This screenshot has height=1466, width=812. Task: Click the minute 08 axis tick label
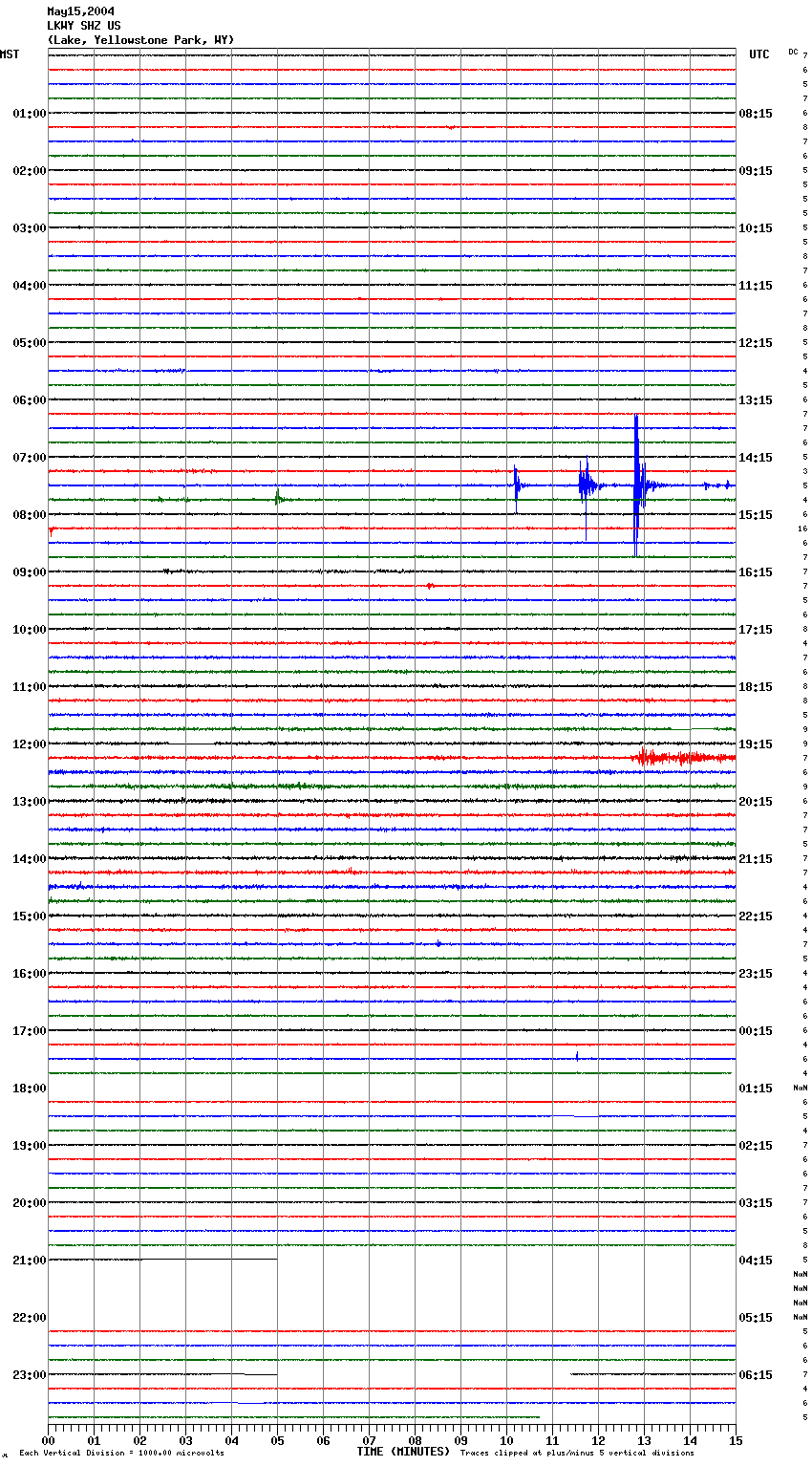[415, 1441]
